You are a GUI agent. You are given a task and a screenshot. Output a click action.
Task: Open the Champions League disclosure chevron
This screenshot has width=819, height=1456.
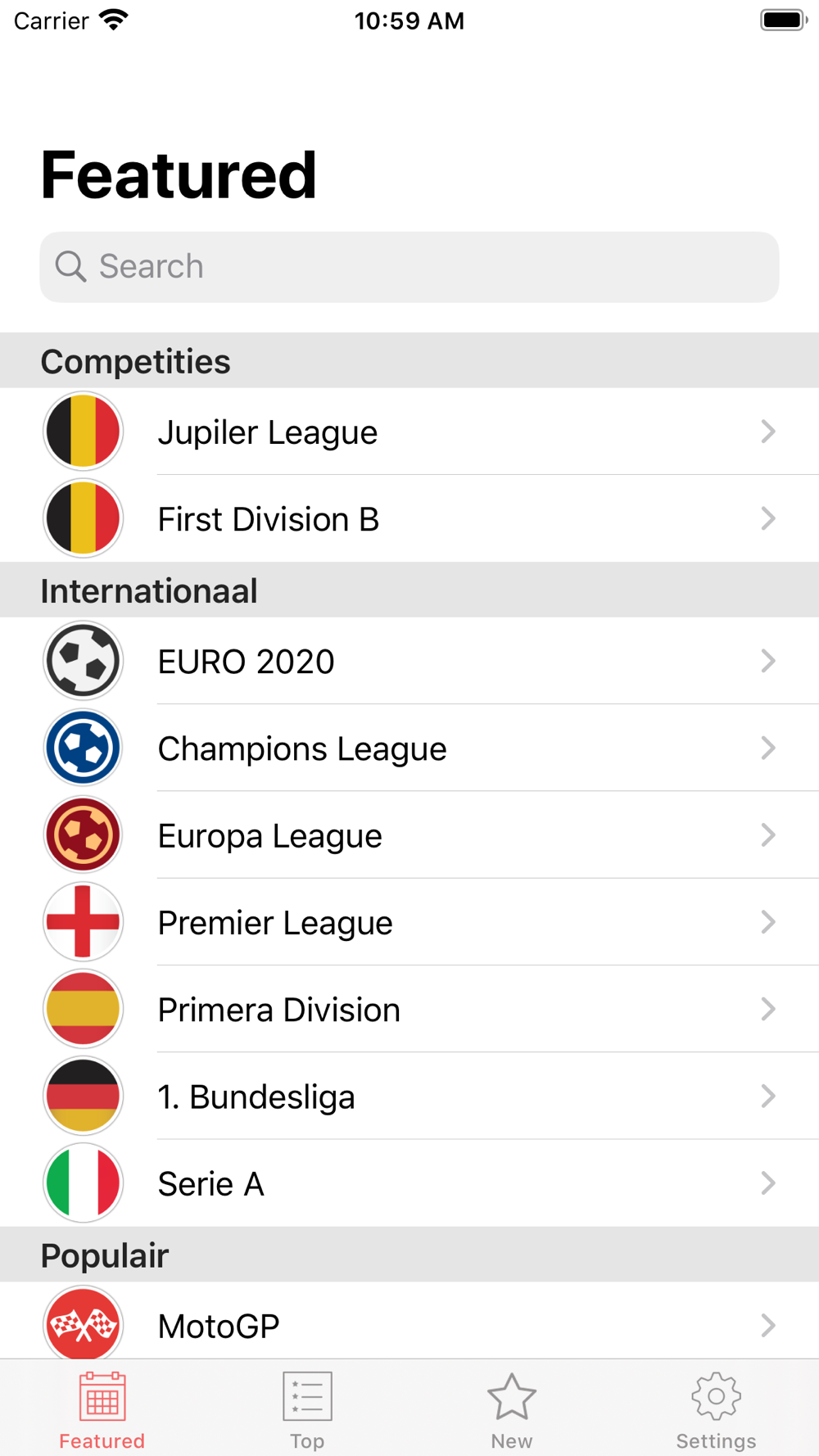767,748
